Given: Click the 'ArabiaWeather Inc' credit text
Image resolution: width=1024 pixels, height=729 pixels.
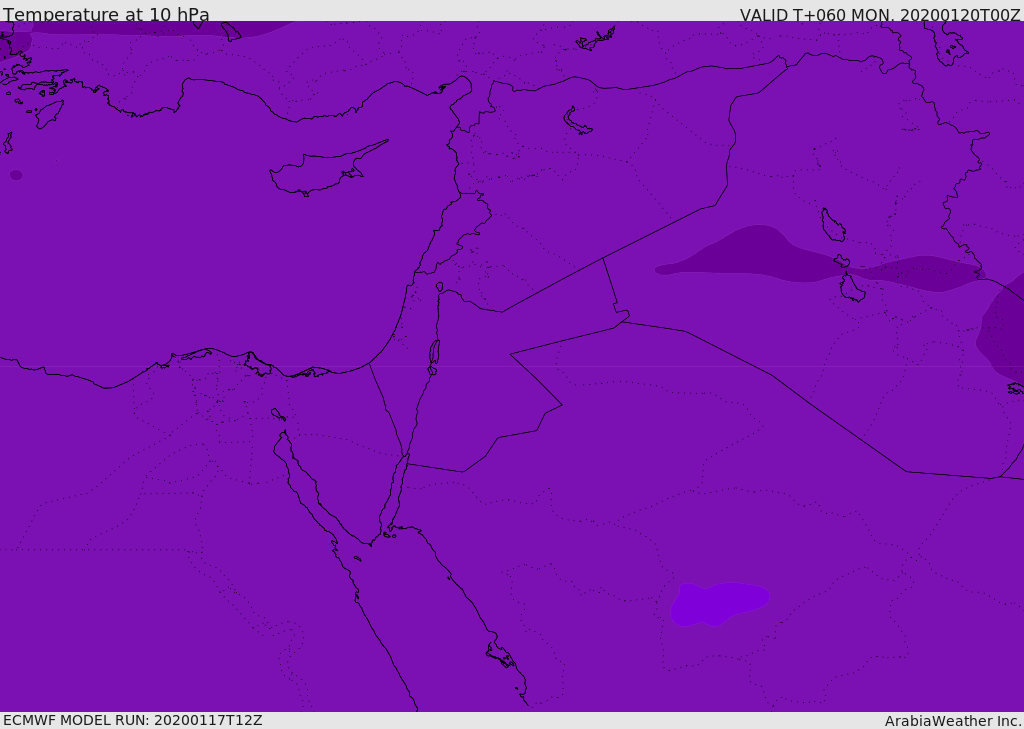Looking at the screenshot, I should coord(952,721).
